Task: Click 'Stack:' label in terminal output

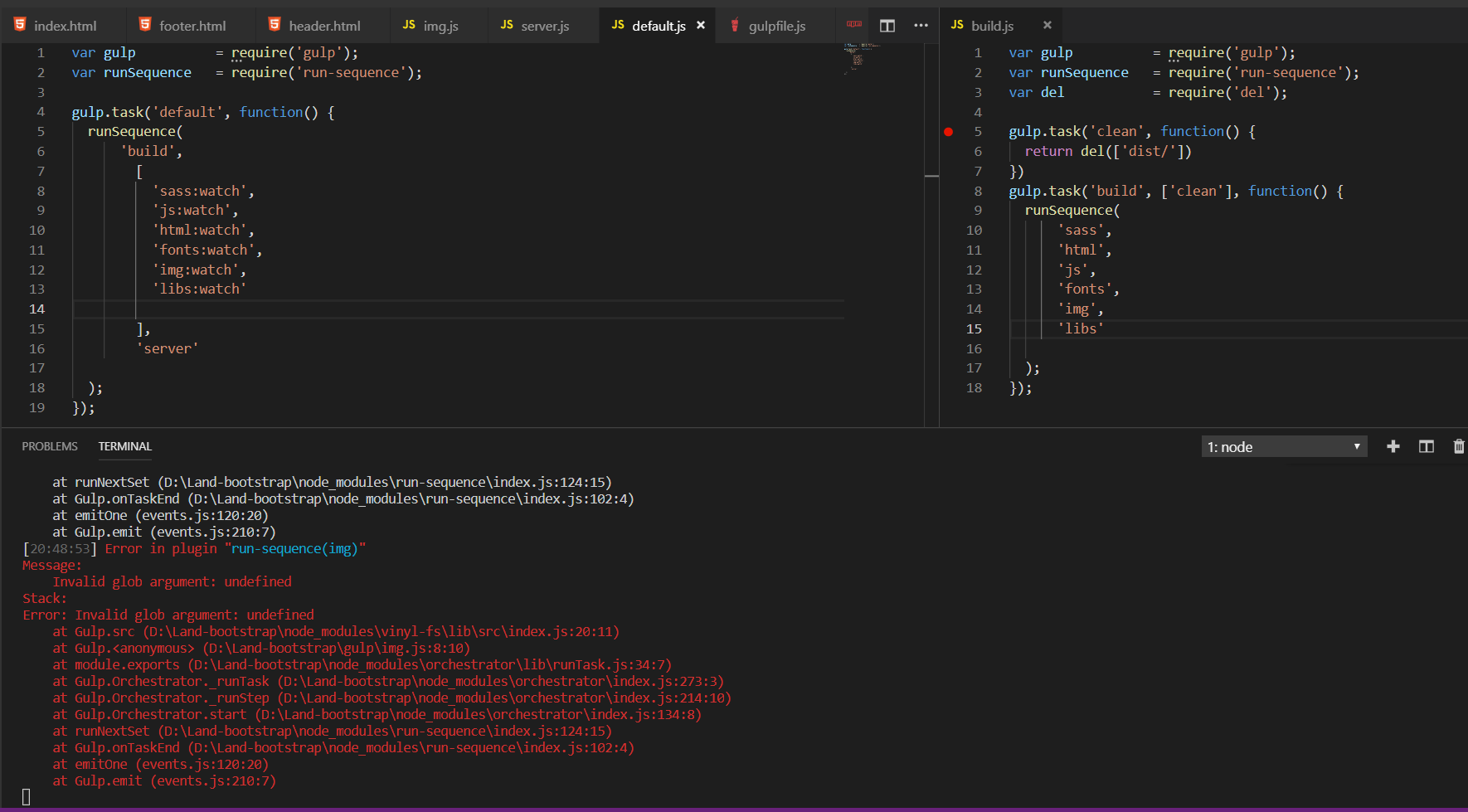Action: (45, 599)
